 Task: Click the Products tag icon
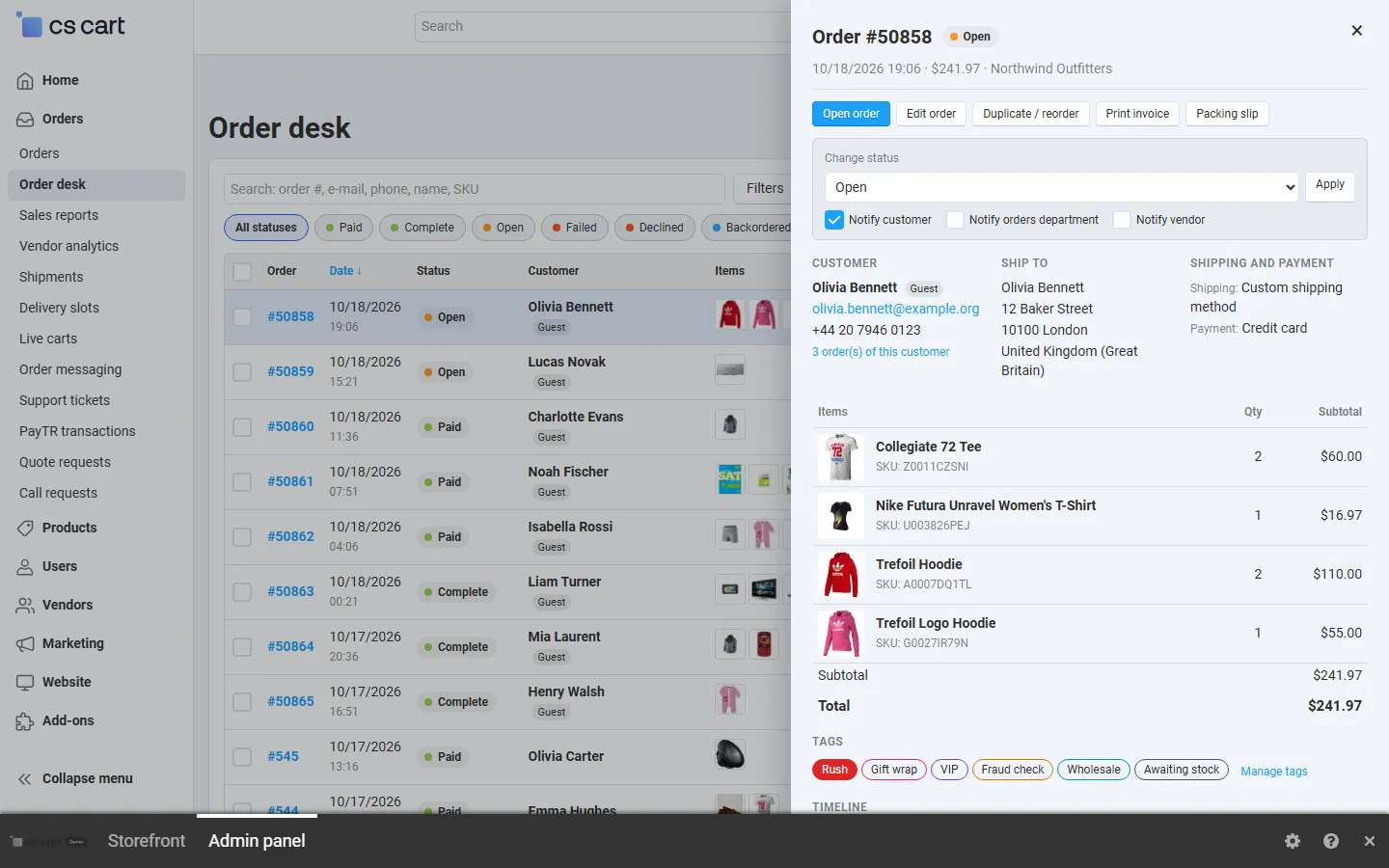pos(25,529)
